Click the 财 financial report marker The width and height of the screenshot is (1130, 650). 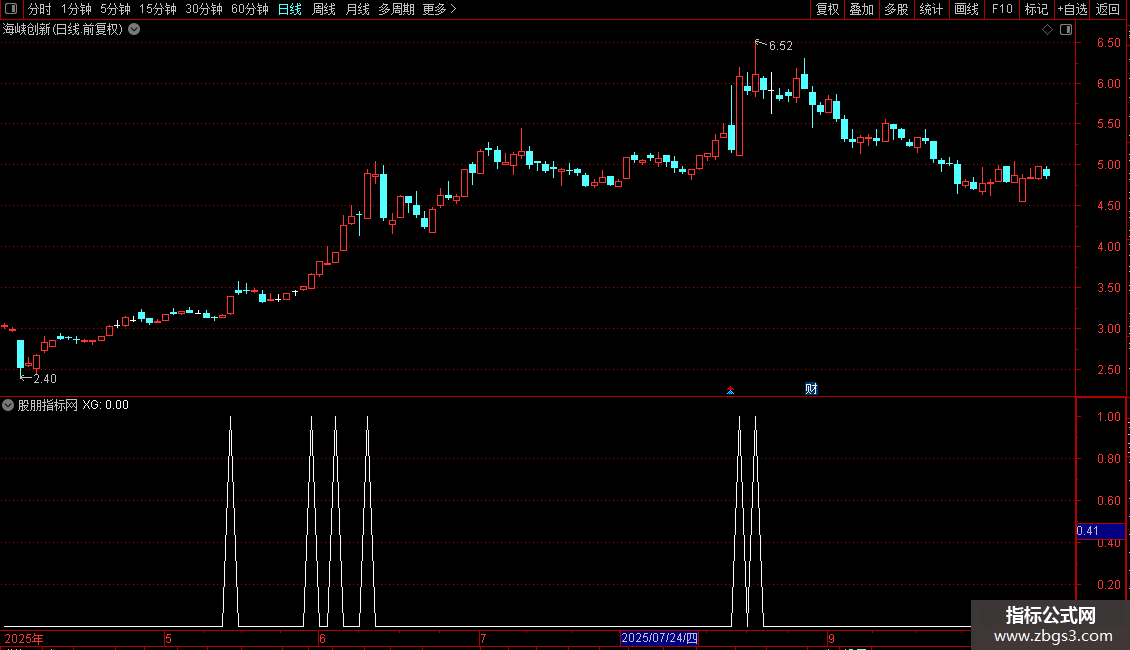(x=811, y=389)
